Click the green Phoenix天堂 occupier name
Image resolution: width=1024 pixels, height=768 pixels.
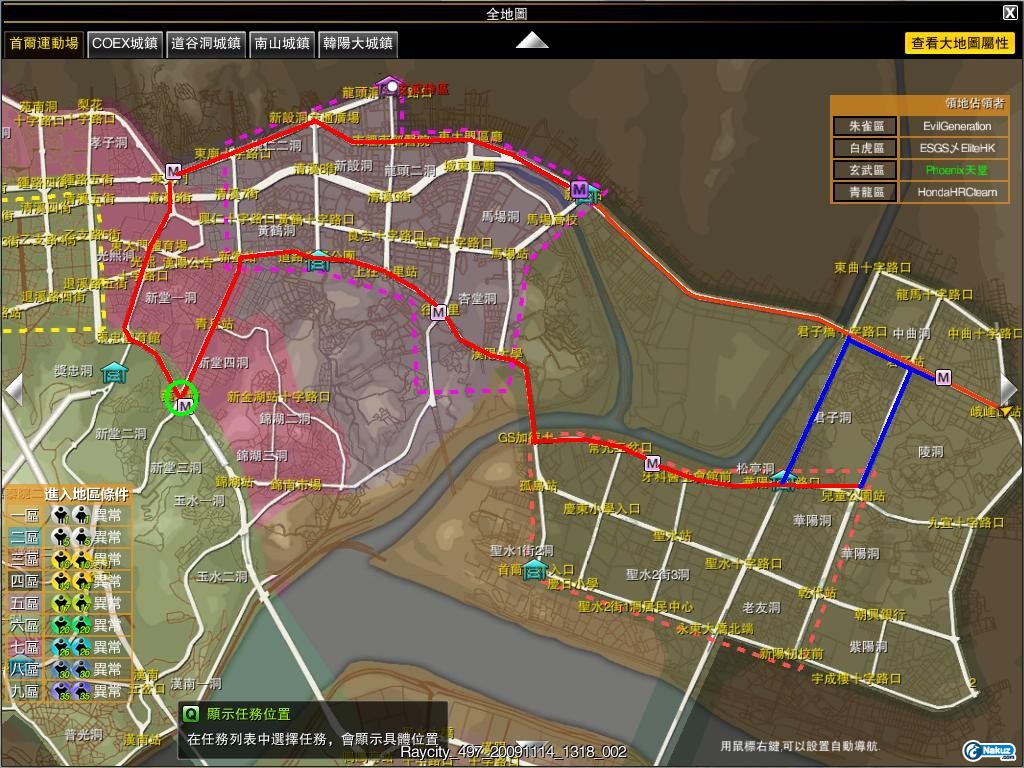tap(956, 170)
